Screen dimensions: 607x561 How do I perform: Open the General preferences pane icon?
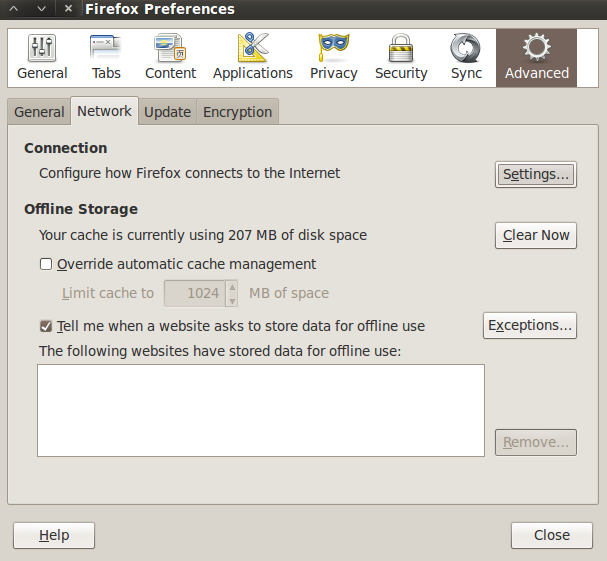(42, 58)
